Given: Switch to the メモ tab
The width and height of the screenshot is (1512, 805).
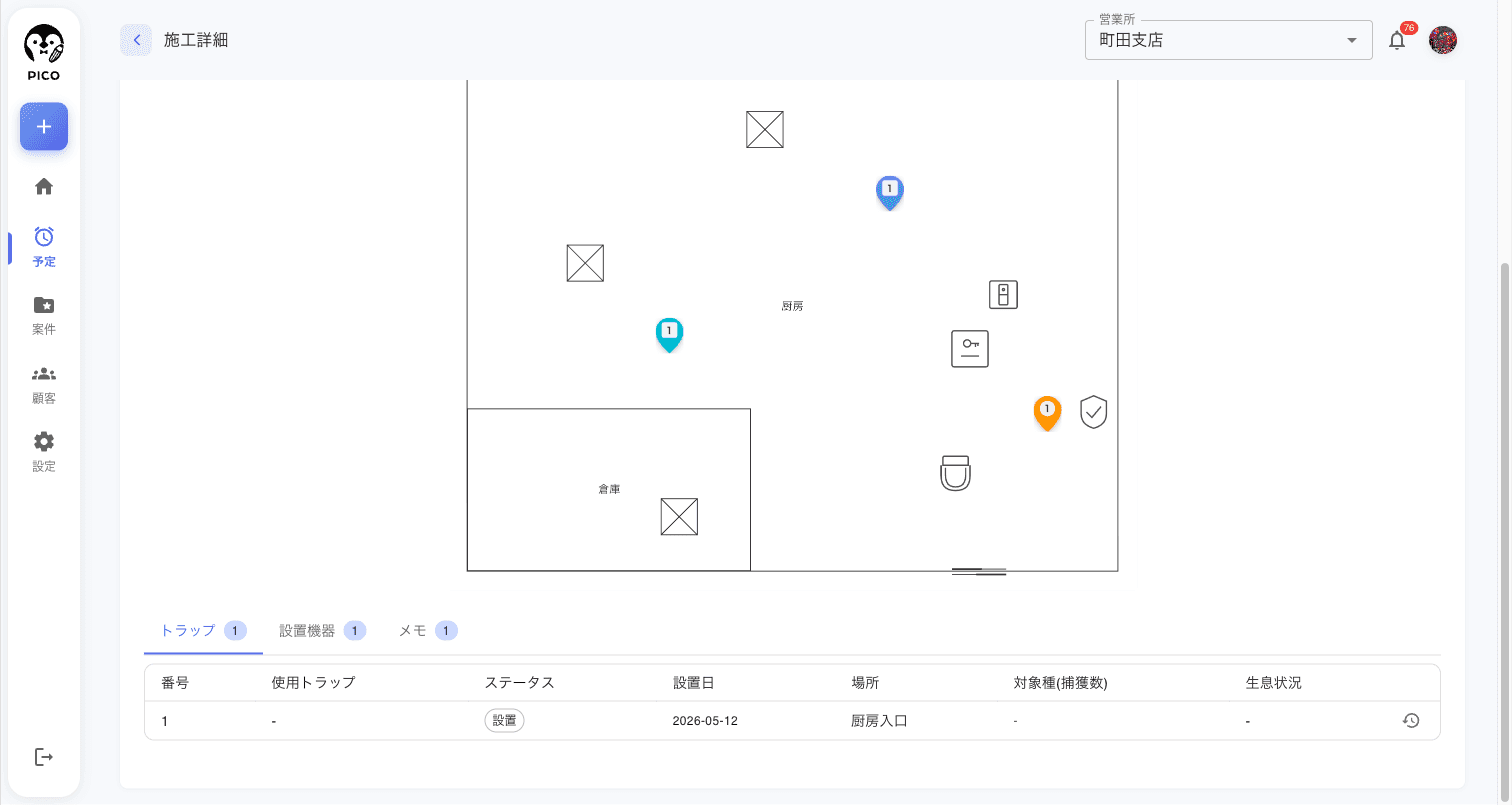Looking at the screenshot, I should (428, 631).
